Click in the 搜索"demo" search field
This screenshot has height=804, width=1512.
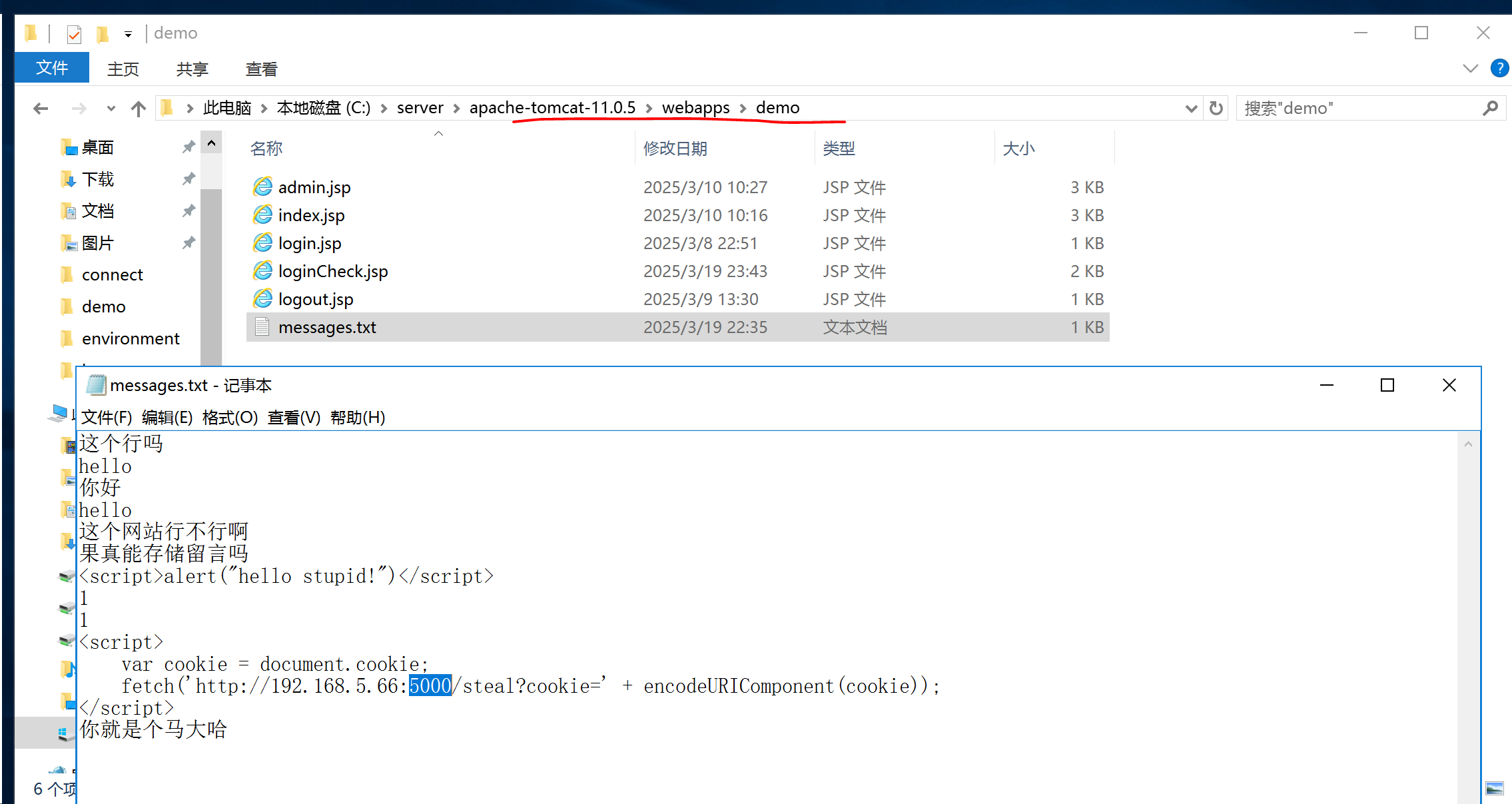coord(1352,109)
